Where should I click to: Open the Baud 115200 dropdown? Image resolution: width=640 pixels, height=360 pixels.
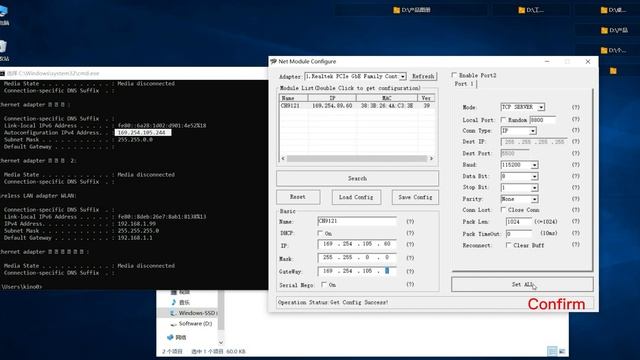click(x=534, y=165)
